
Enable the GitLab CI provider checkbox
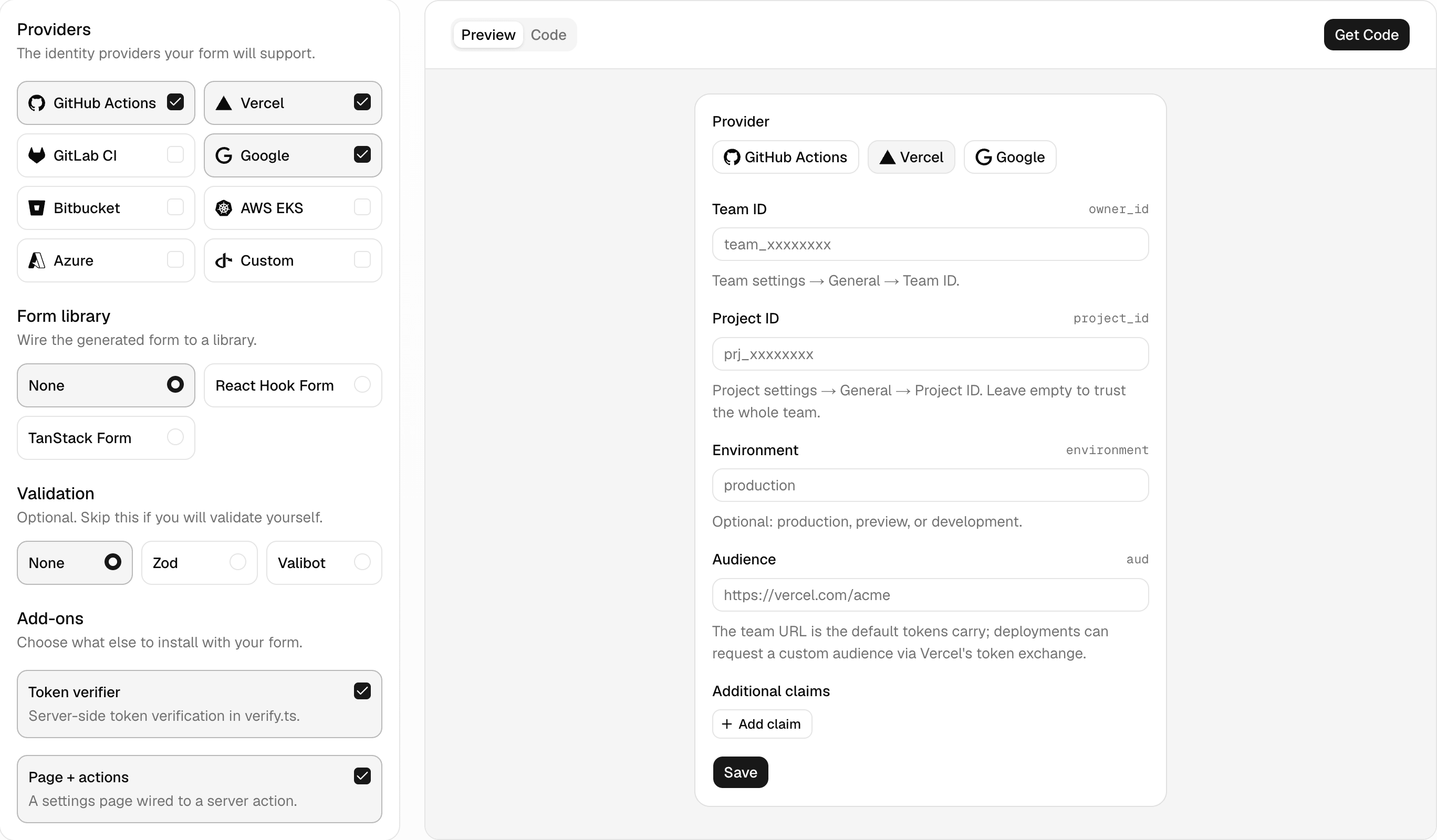click(175, 154)
